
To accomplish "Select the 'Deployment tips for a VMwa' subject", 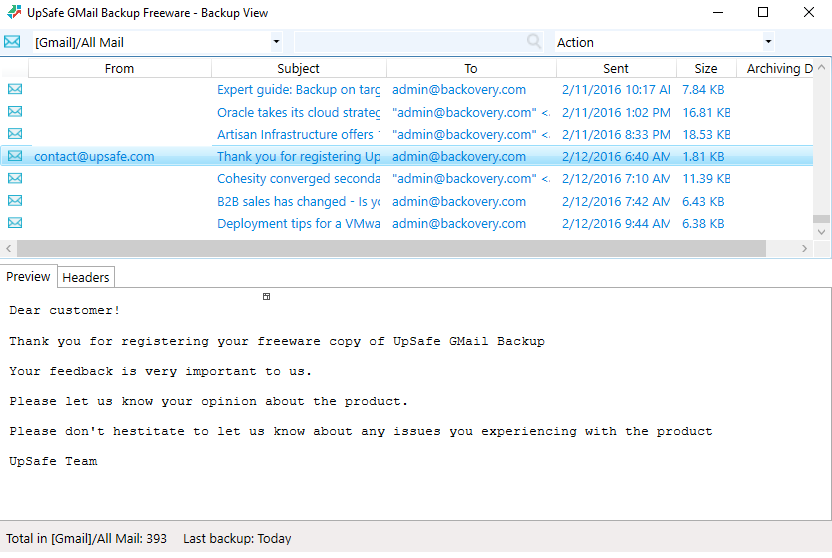I will (299, 224).
